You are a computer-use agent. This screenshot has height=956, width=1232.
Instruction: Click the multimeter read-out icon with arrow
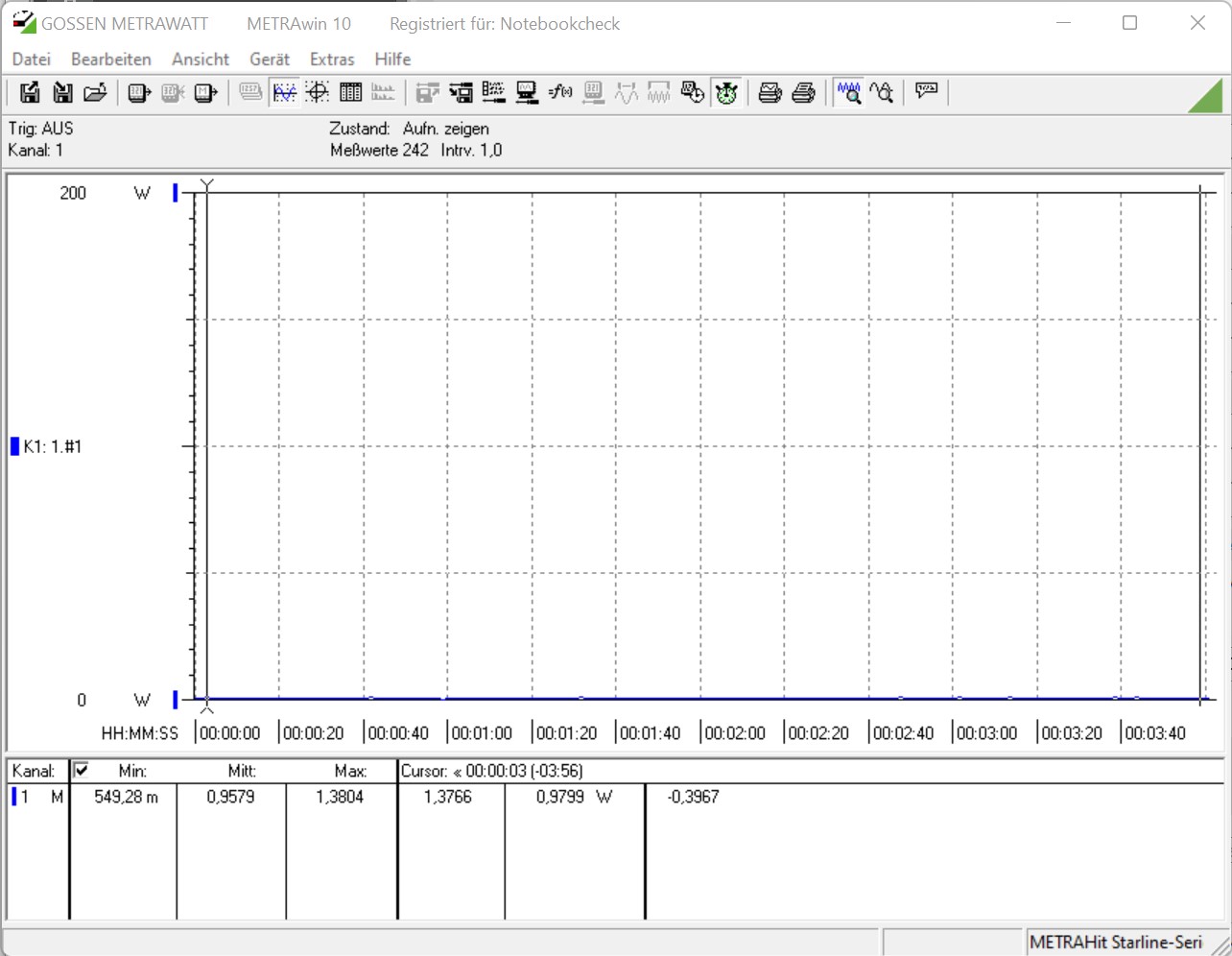pos(140,92)
